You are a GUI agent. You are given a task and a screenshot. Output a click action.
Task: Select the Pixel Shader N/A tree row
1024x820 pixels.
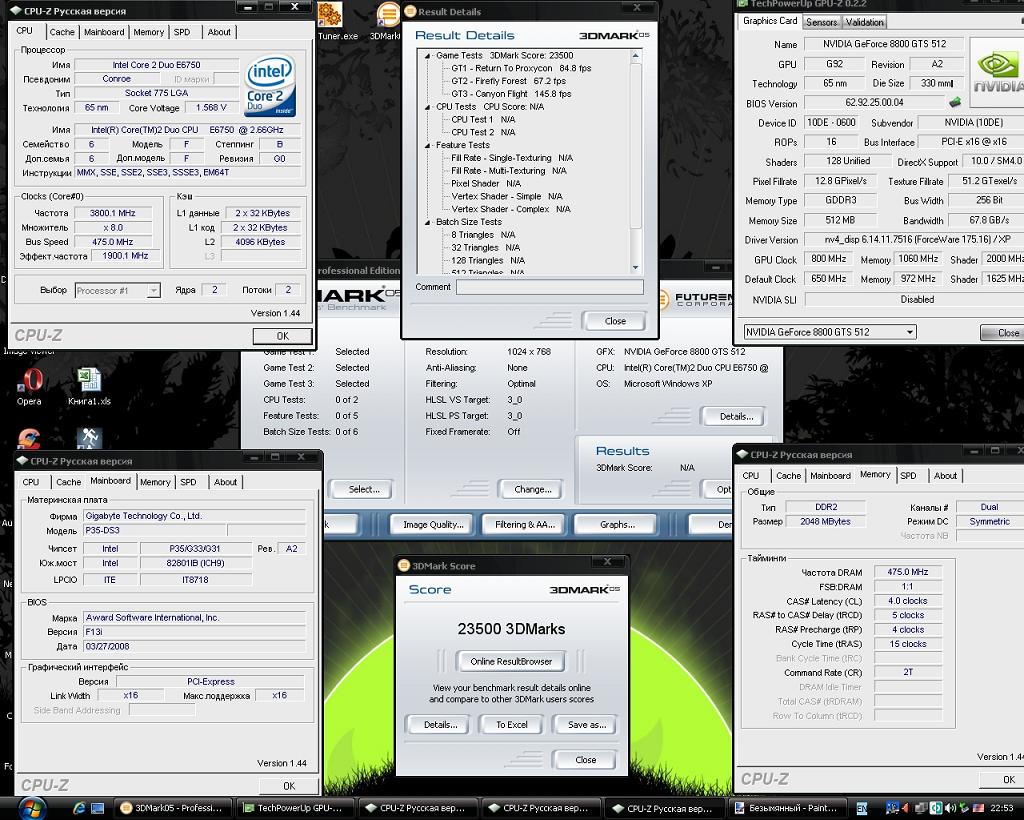(485, 184)
